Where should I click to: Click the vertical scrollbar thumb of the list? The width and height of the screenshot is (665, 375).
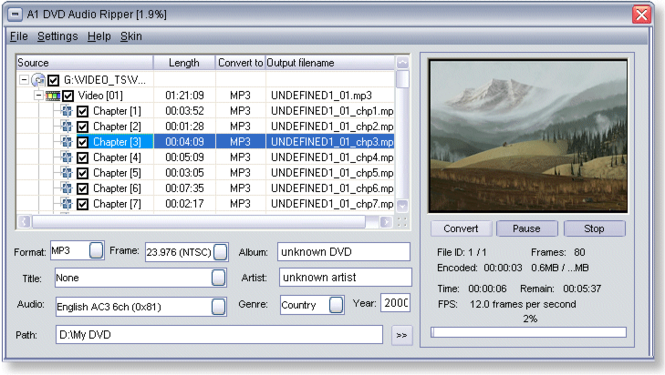(402, 79)
